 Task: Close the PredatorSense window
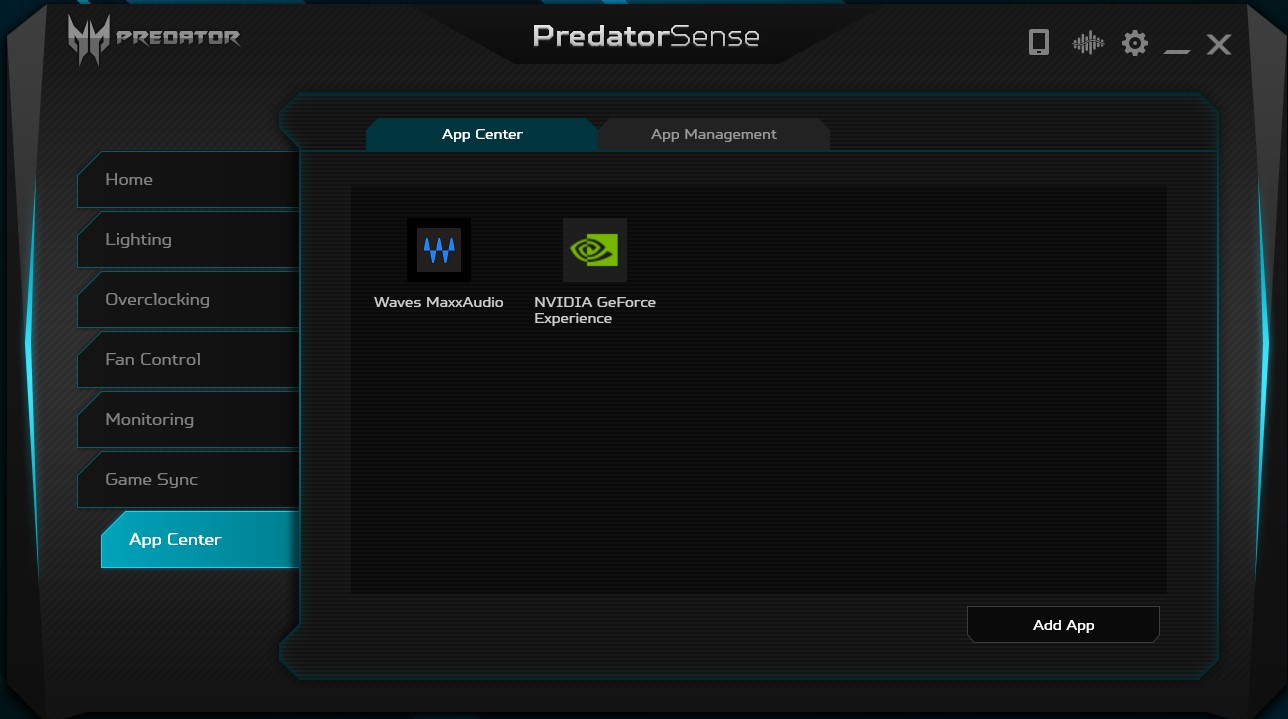[x=1219, y=44]
